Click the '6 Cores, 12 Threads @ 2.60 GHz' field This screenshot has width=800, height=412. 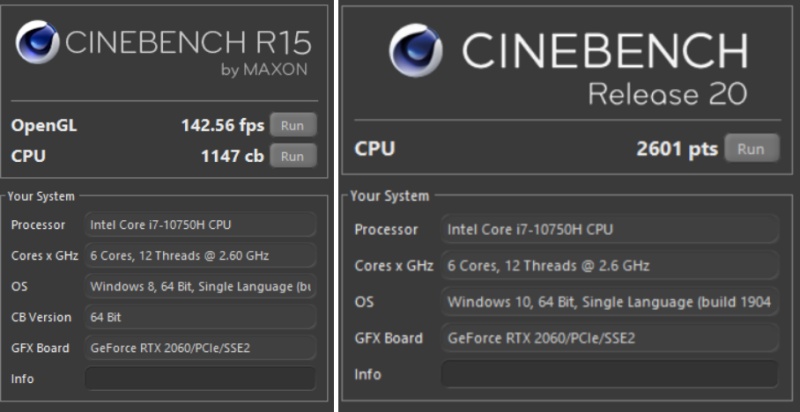(x=200, y=255)
